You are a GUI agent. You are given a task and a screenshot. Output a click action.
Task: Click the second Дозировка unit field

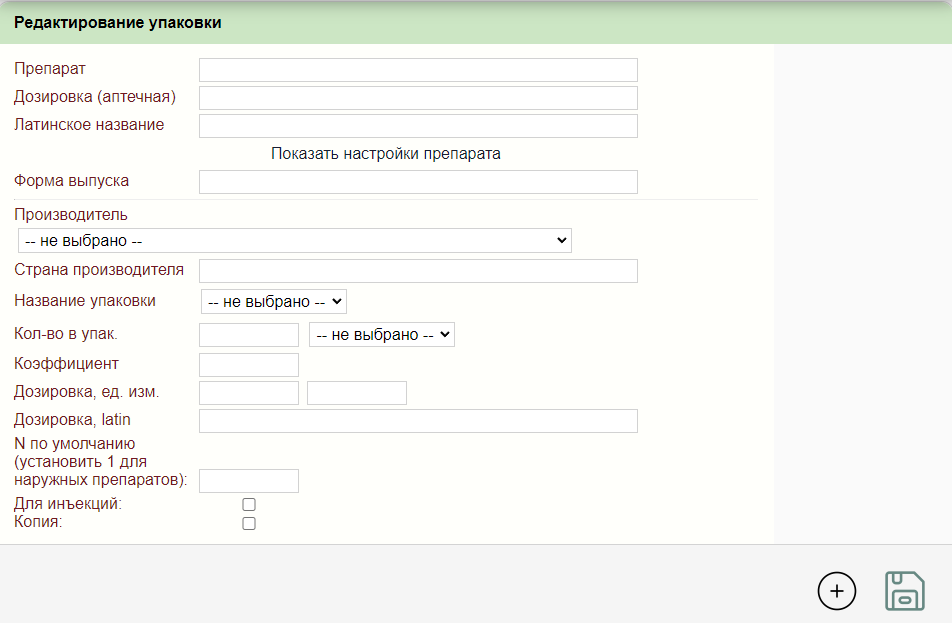(x=356, y=393)
